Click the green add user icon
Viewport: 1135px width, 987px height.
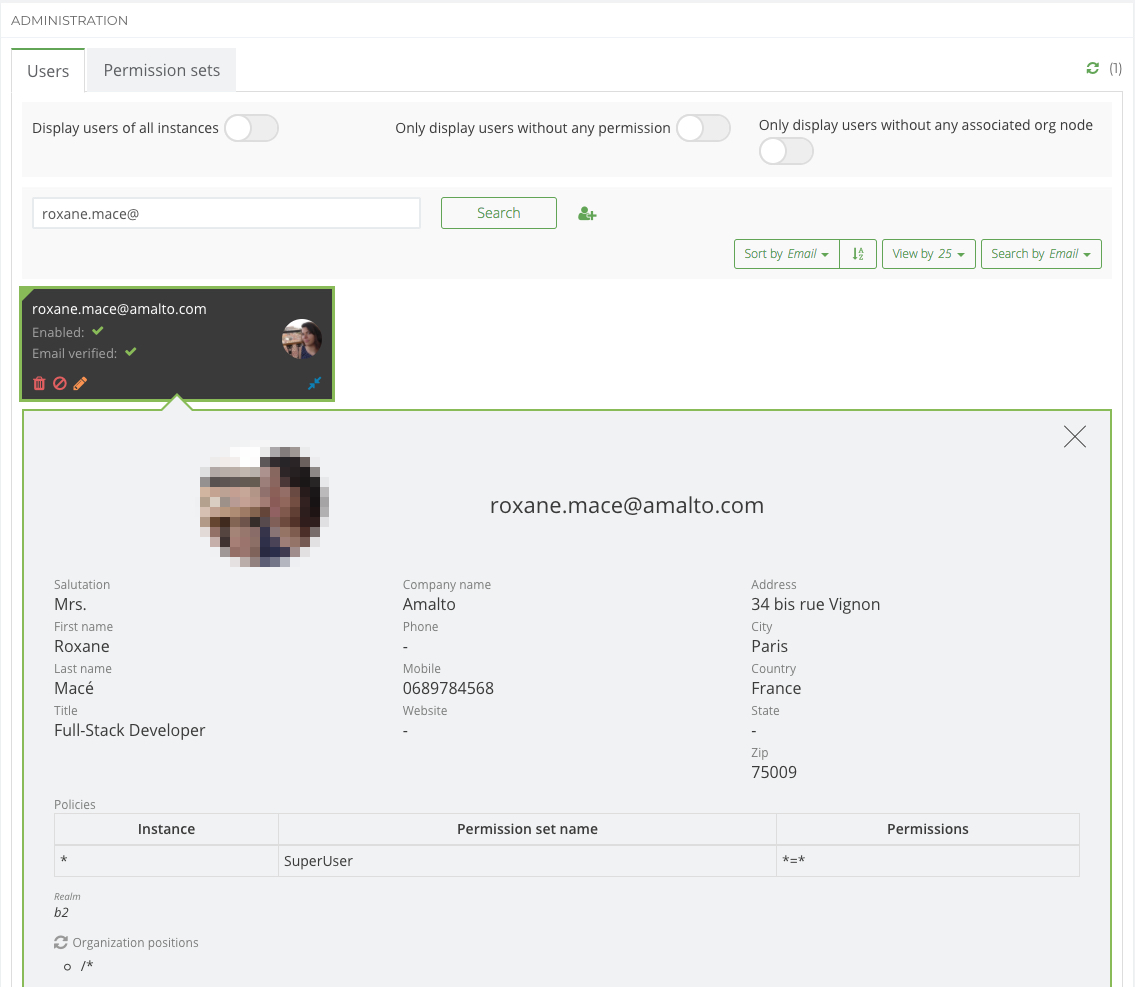click(587, 214)
